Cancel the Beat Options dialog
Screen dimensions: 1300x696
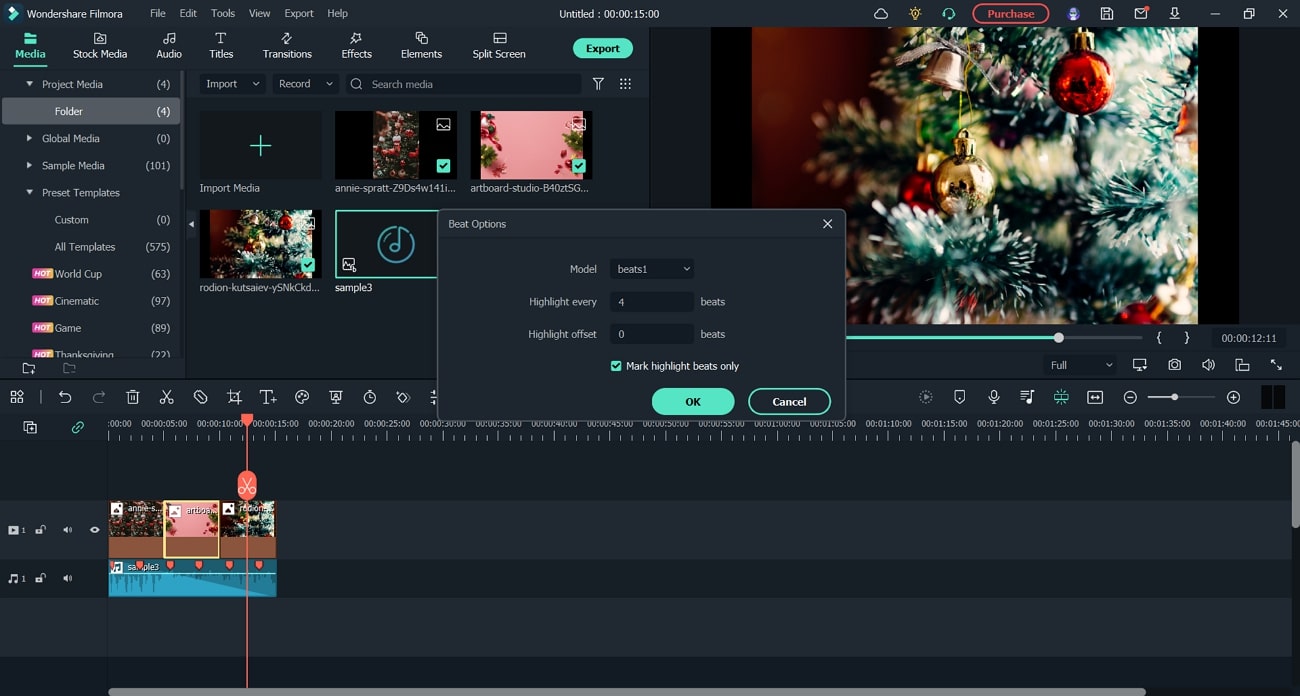pos(789,401)
